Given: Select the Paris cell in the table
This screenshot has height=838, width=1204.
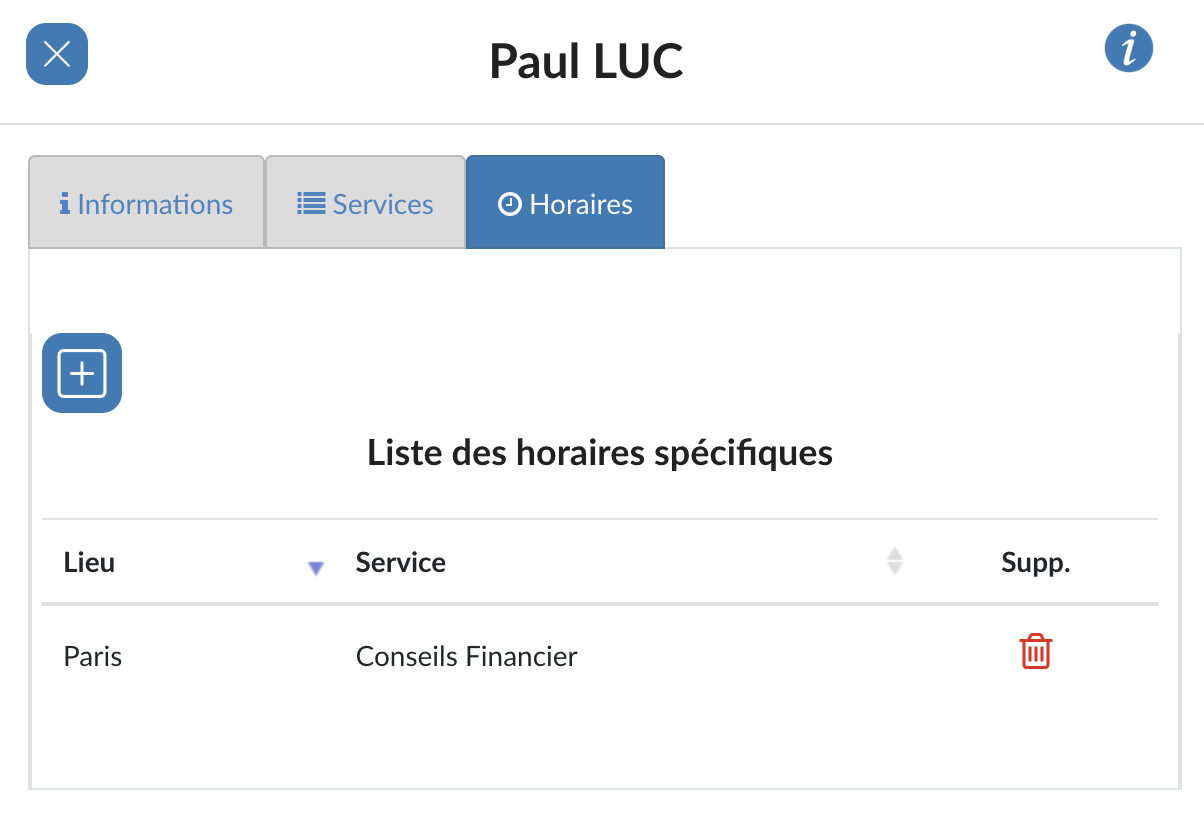Looking at the screenshot, I should click(93, 657).
